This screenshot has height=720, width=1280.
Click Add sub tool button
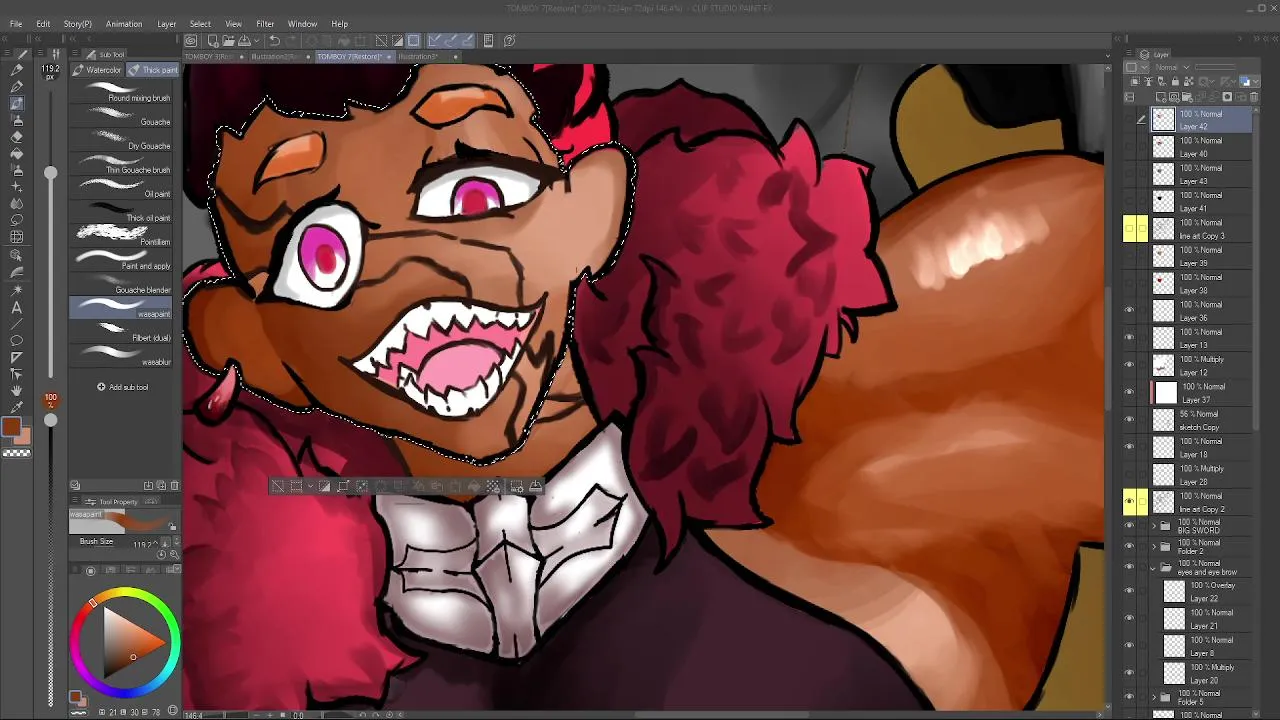tap(122, 387)
